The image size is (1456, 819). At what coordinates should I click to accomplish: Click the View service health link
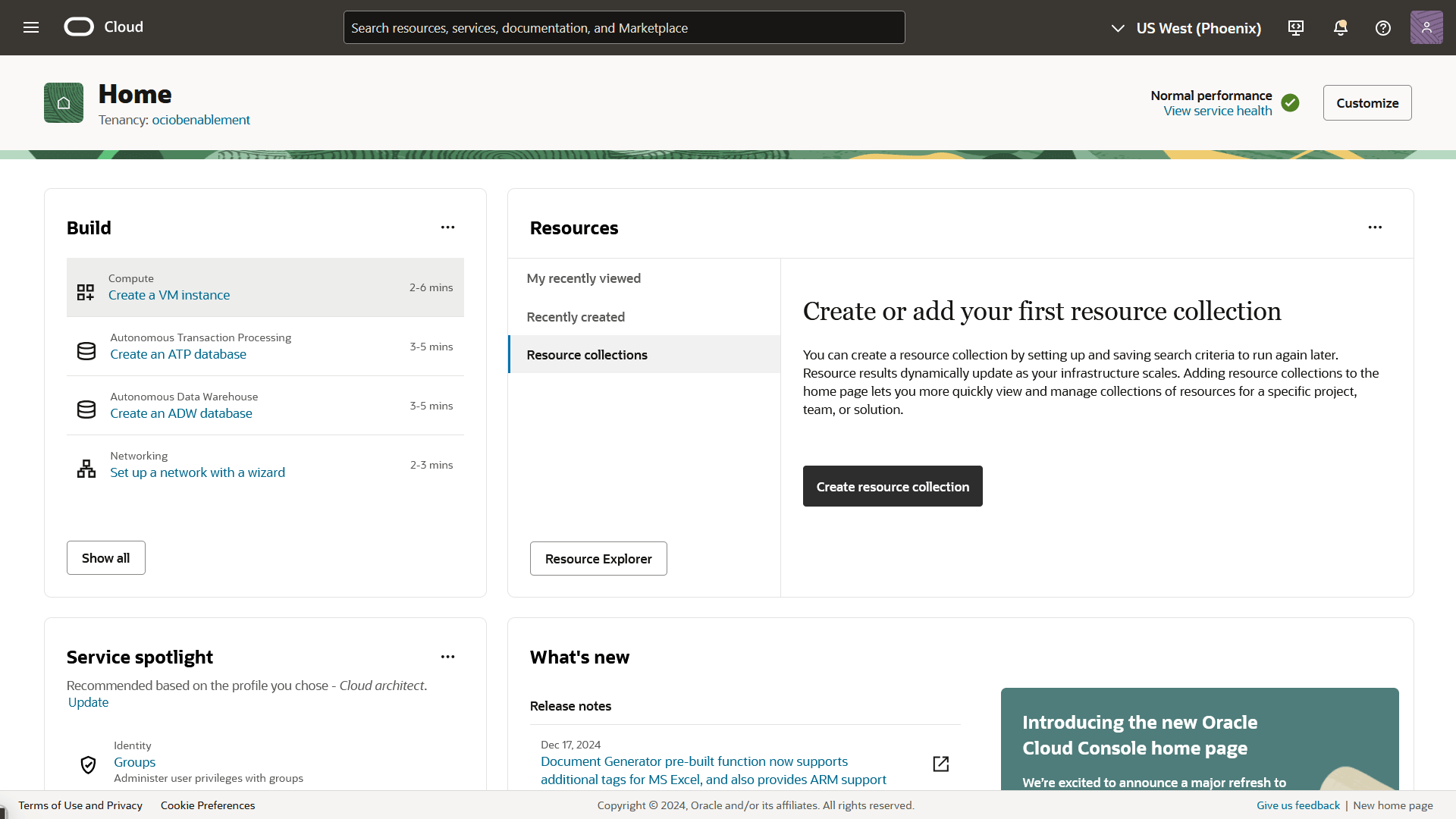[x=1217, y=111]
